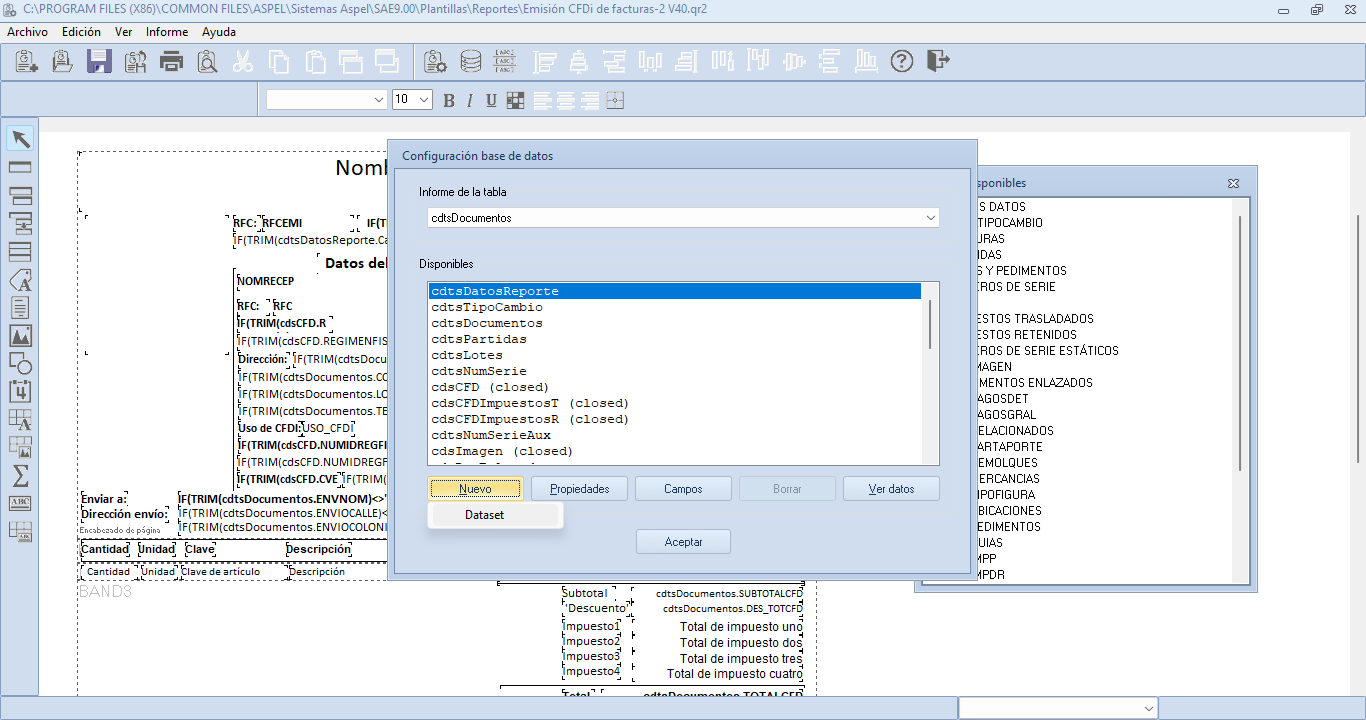Screen dimensions: 1366x720
Task: Click the Save (floppy disk) toolbar icon
Action: pyautogui.click(x=99, y=62)
